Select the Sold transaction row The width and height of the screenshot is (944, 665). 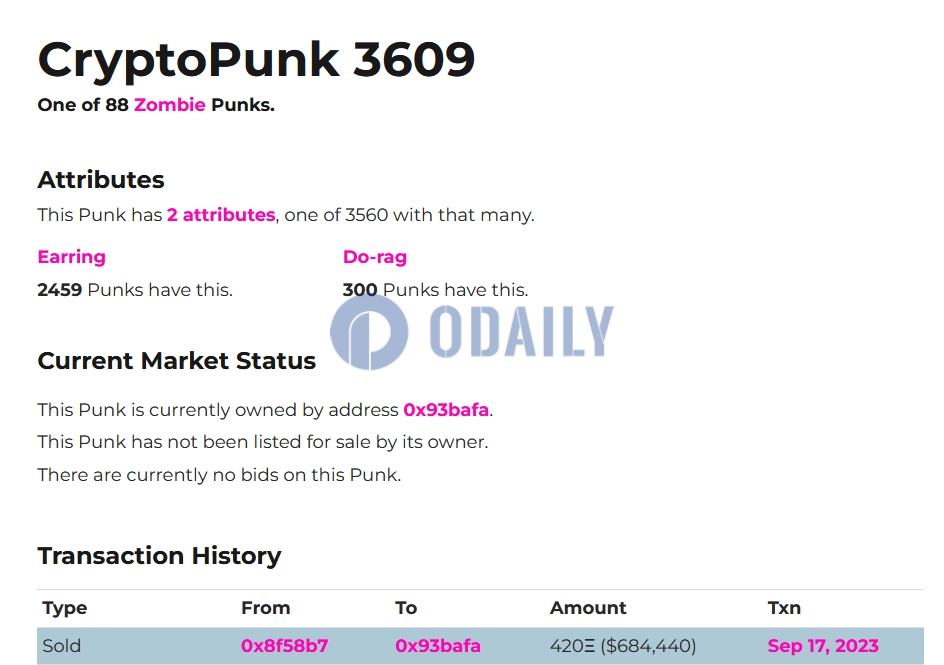tap(480, 646)
